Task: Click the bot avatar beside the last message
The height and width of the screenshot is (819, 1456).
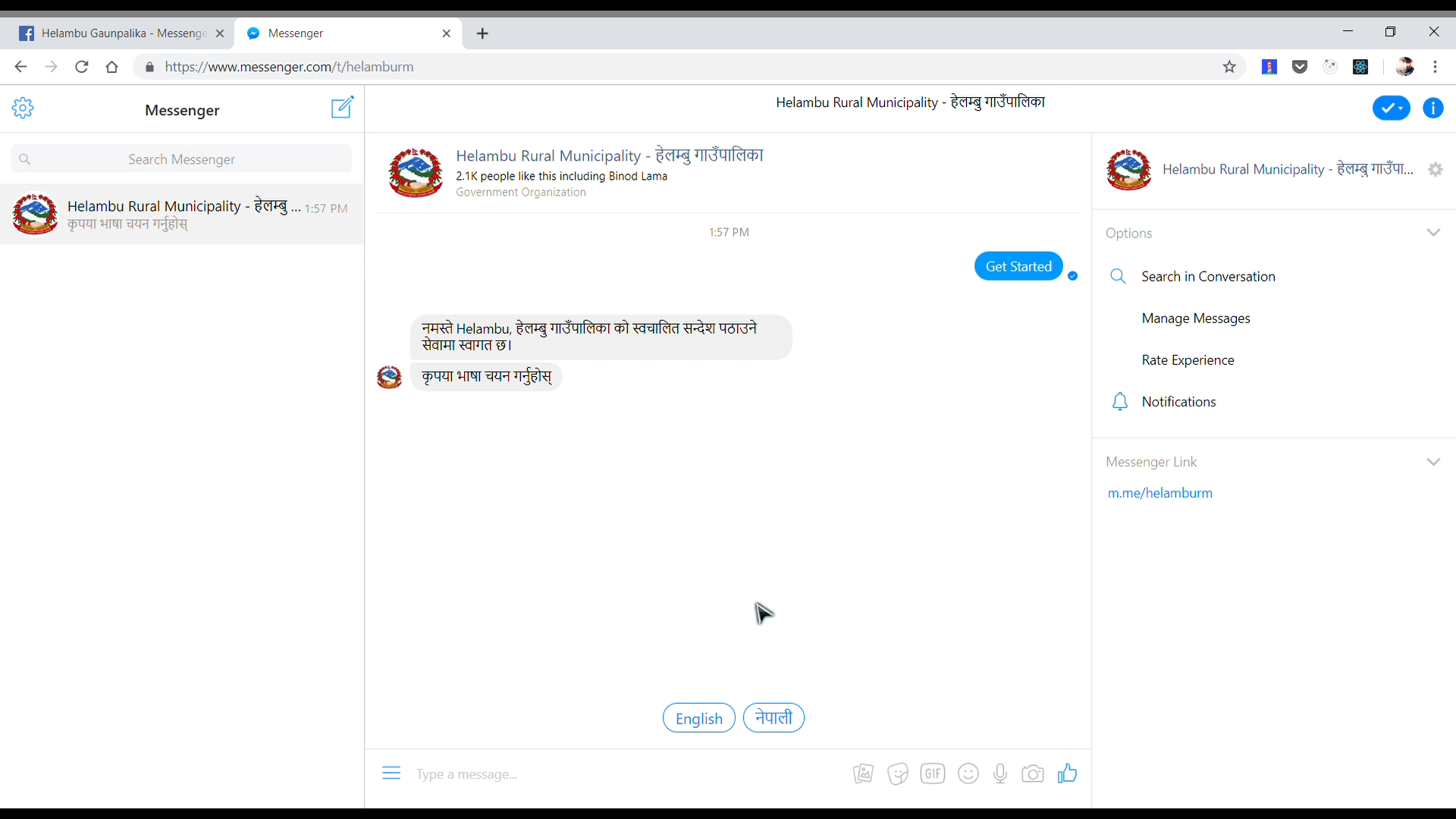Action: click(389, 377)
